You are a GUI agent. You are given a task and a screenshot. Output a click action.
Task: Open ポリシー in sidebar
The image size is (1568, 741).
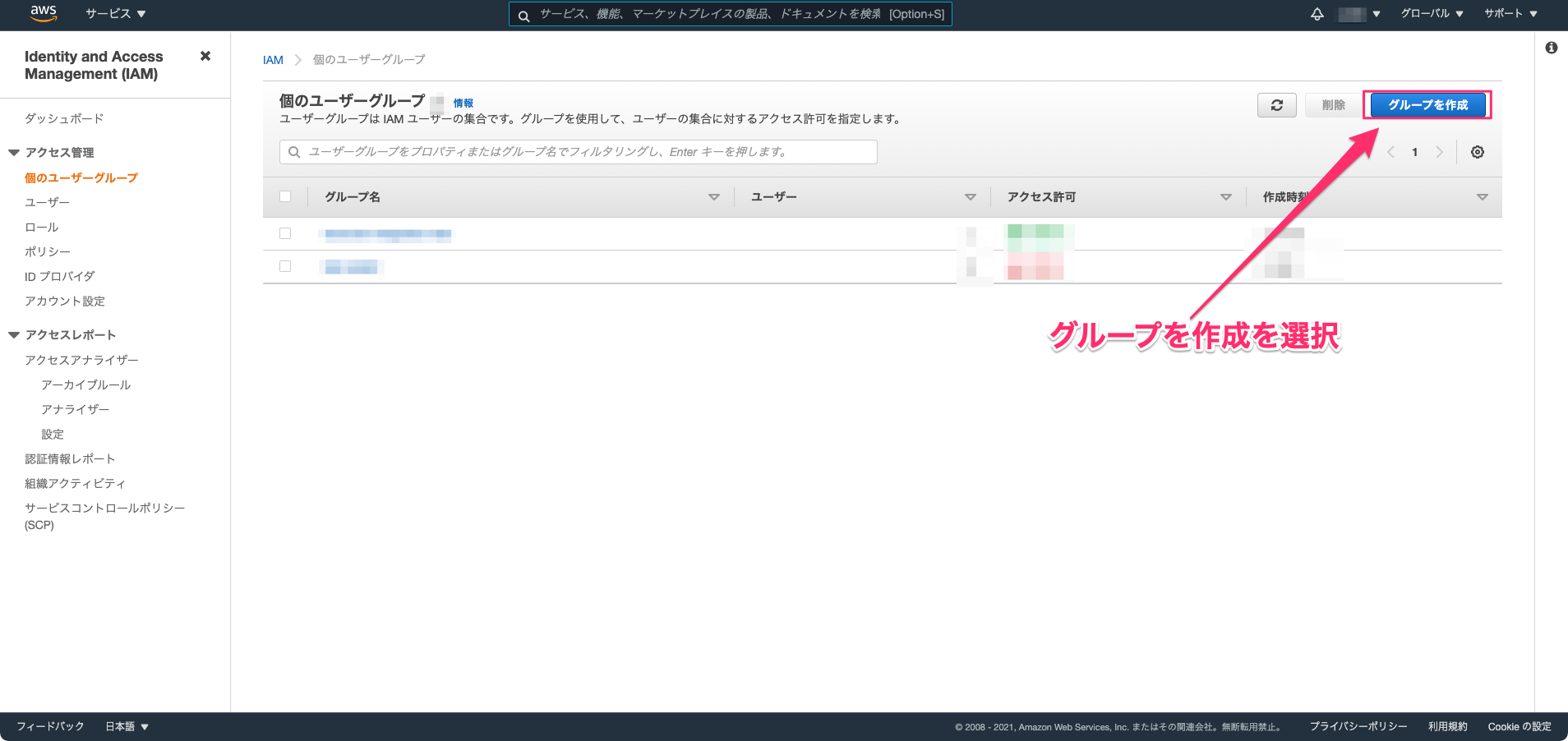coord(48,251)
